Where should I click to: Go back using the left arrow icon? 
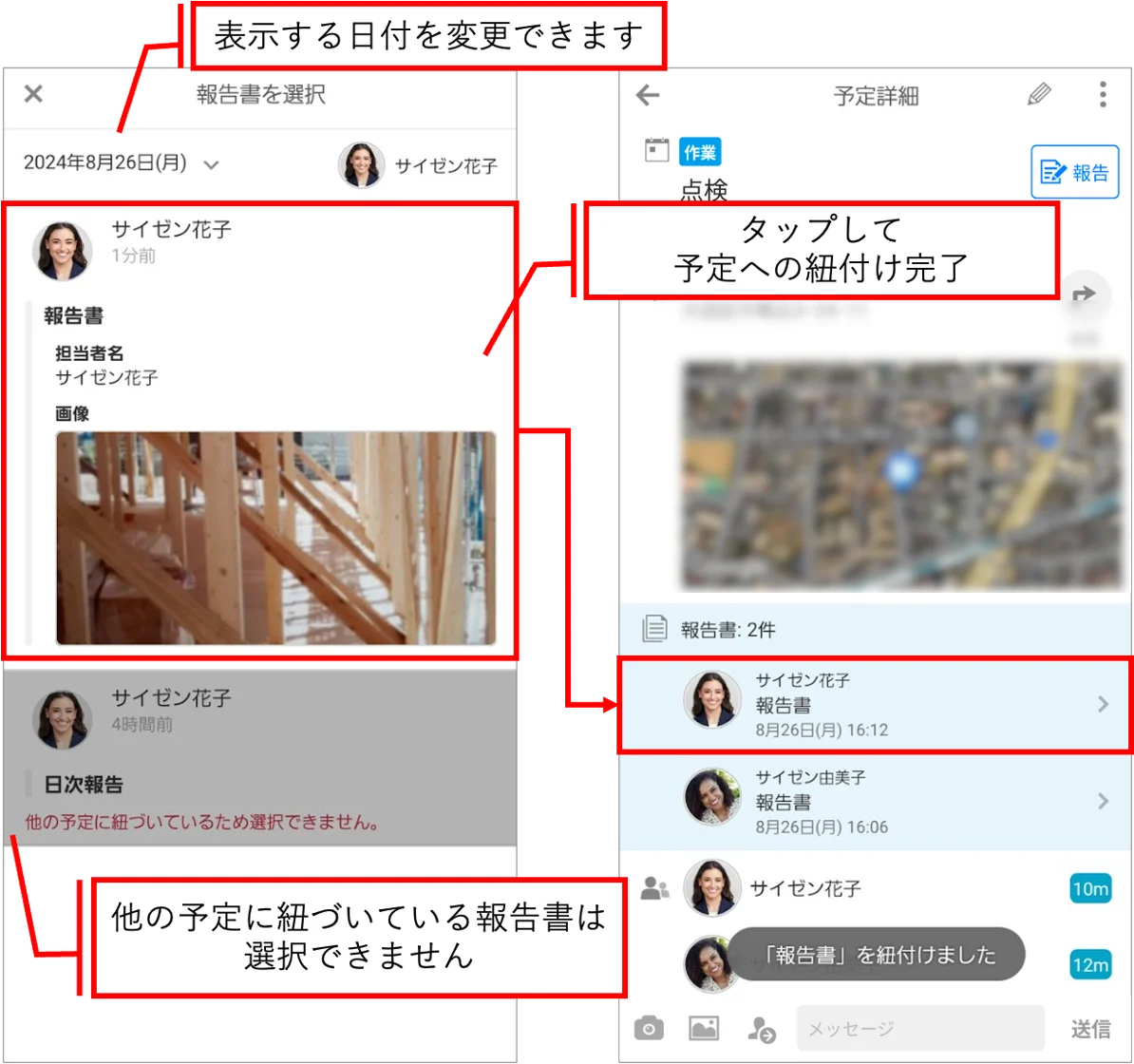648,95
